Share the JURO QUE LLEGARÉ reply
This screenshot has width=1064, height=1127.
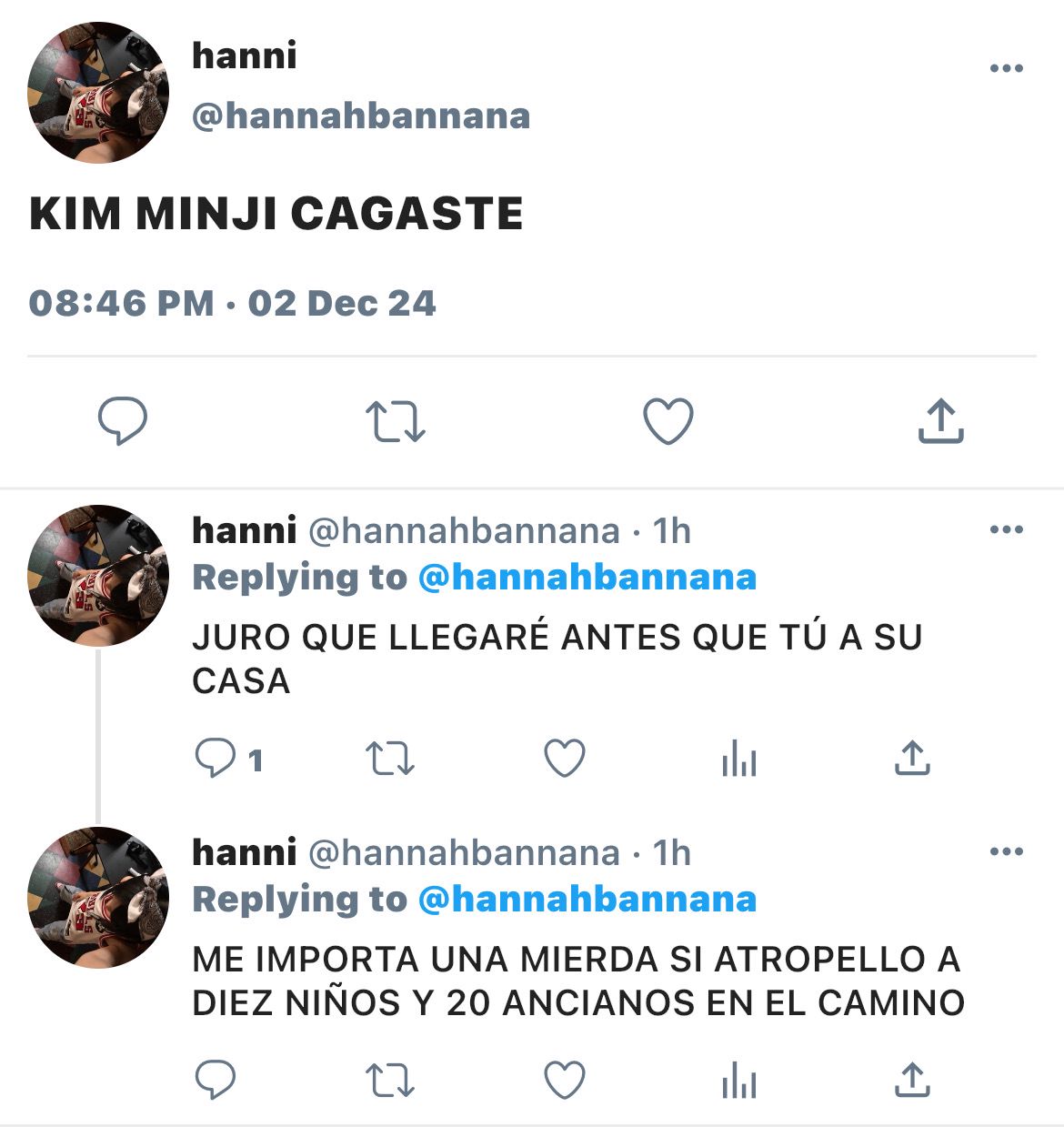tap(912, 758)
